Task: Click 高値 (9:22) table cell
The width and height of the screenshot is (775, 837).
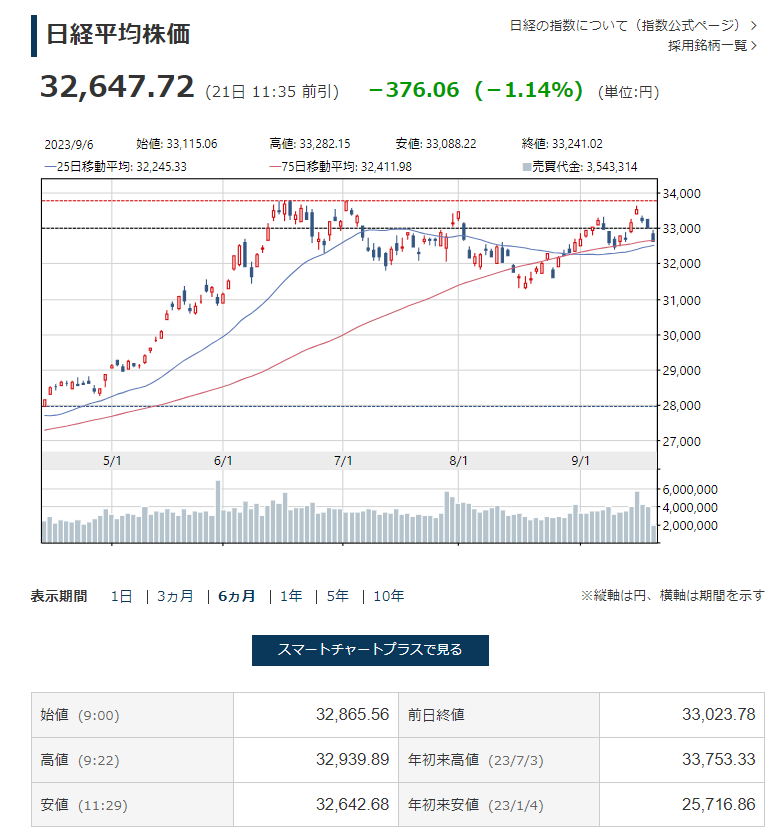Action: point(132,760)
